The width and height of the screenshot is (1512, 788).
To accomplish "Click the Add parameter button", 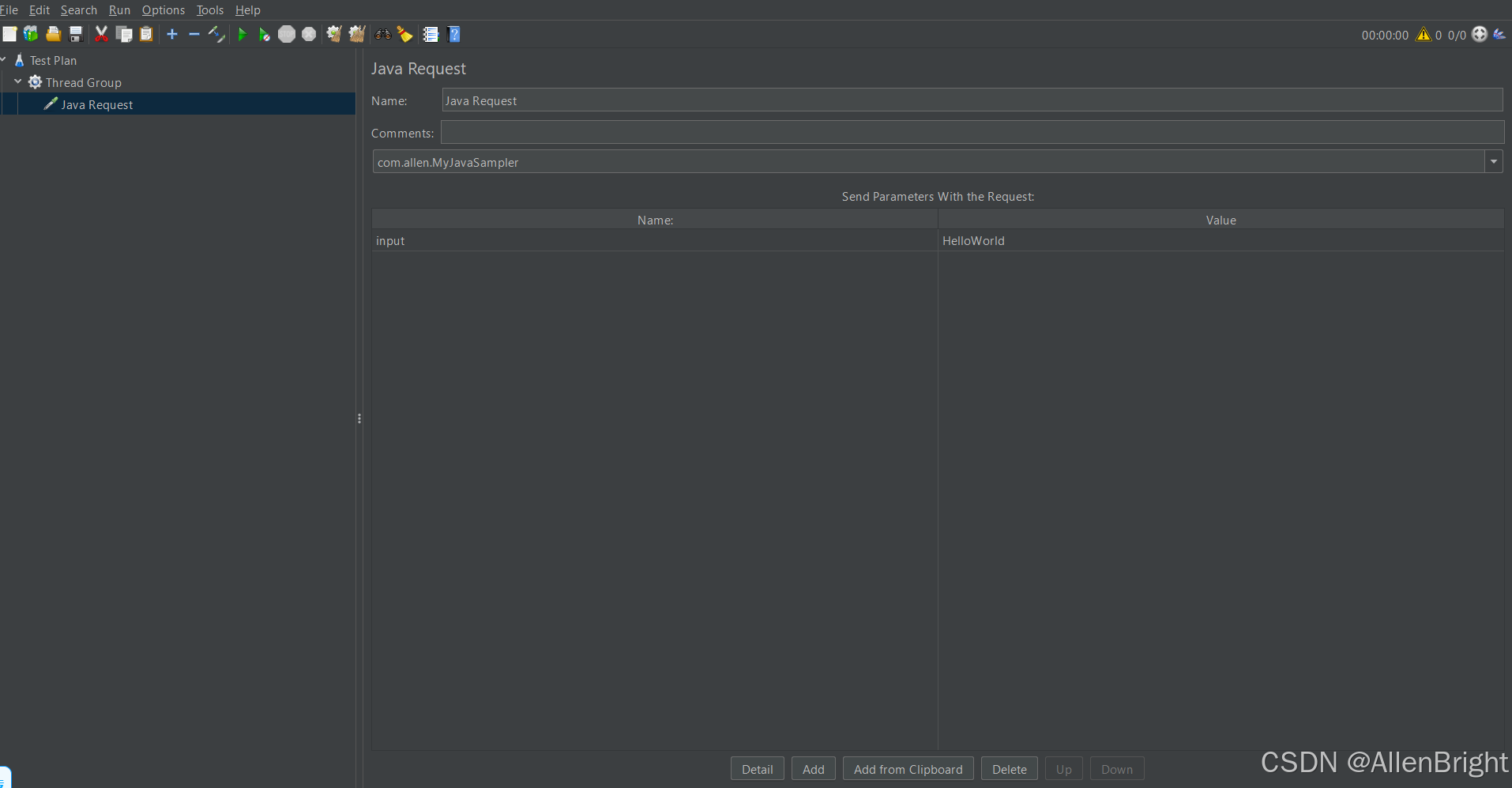I will pyautogui.click(x=813, y=769).
